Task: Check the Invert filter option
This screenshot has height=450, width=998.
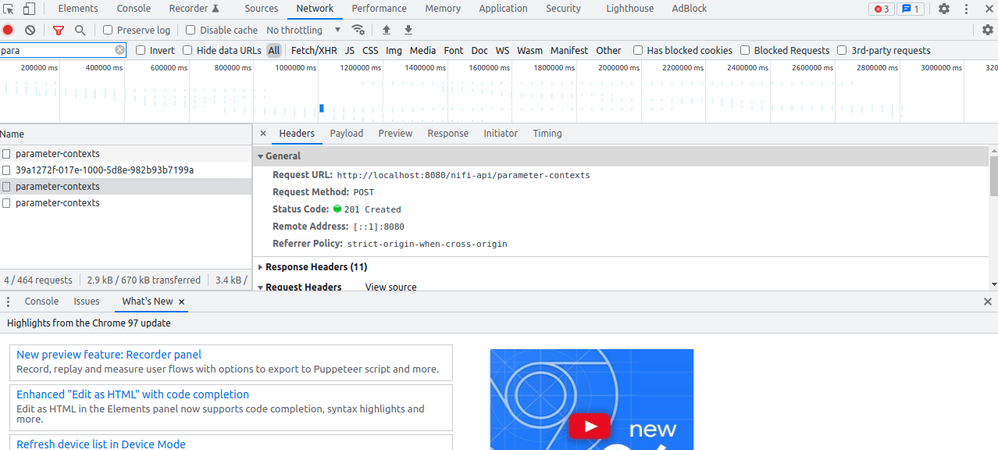Action: tap(141, 50)
